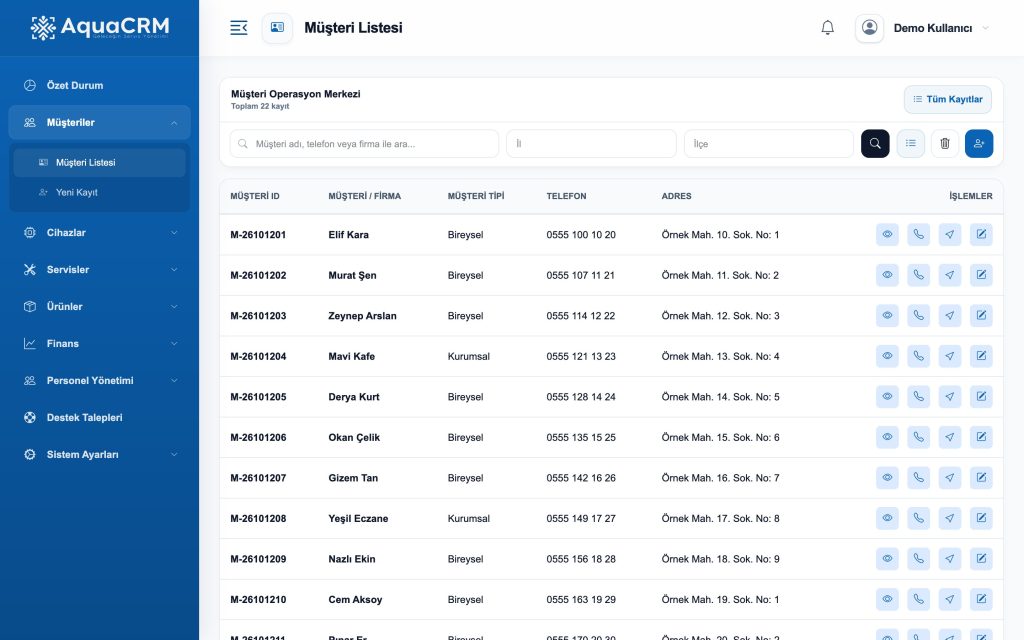Call Mavi Kafe using phone icon
1024x640 pixels.
click(918, 356)
